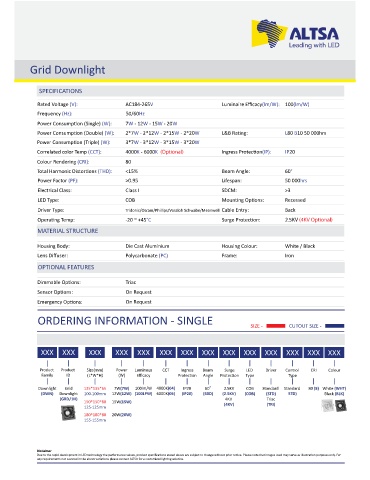Click the white downlight thumbnail under Colour
The height and width of the screenshot is (480, 370).
(328, 405)
